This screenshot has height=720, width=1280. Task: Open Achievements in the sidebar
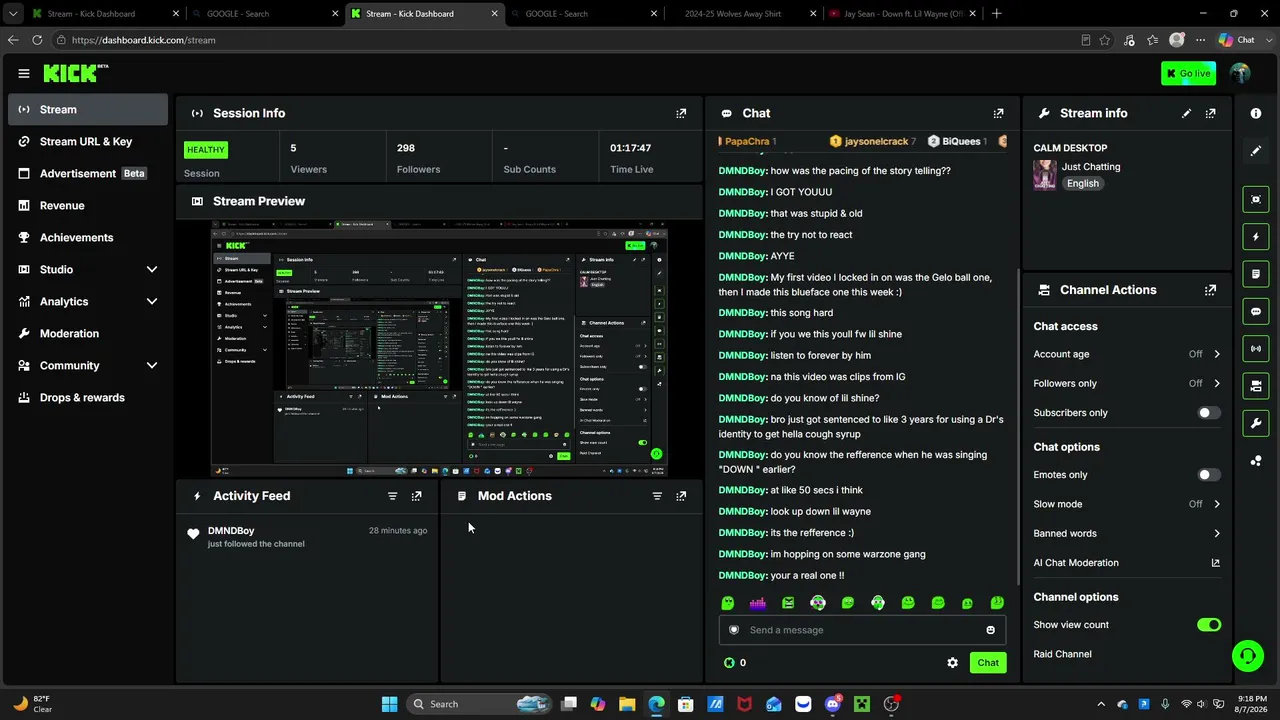click(88, 237)
